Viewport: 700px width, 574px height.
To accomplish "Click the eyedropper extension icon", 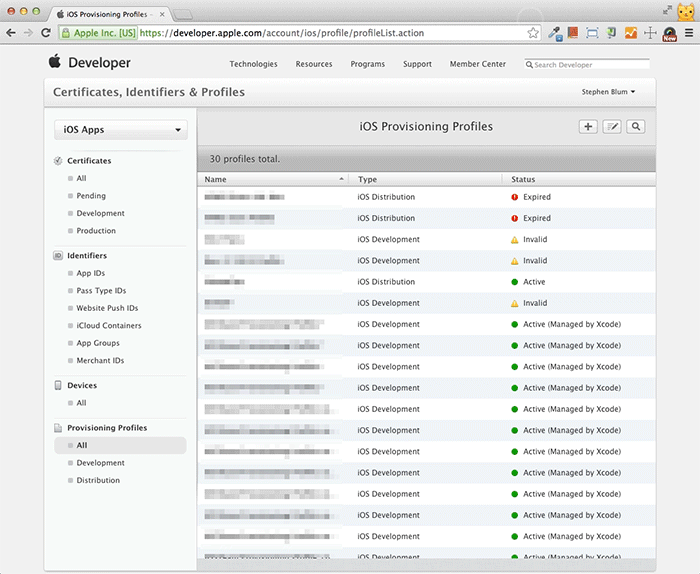I will (555, 33).
